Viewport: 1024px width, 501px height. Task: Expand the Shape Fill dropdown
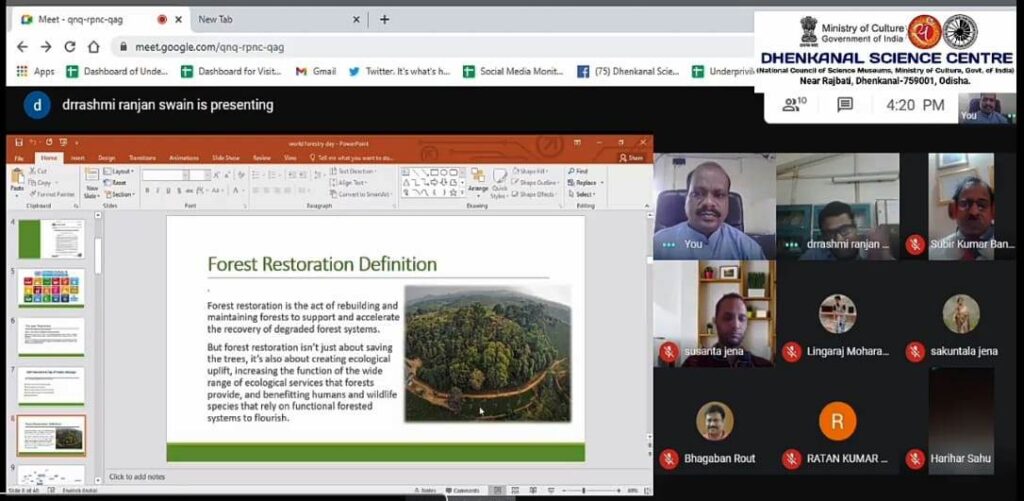[x=530, y=171]
